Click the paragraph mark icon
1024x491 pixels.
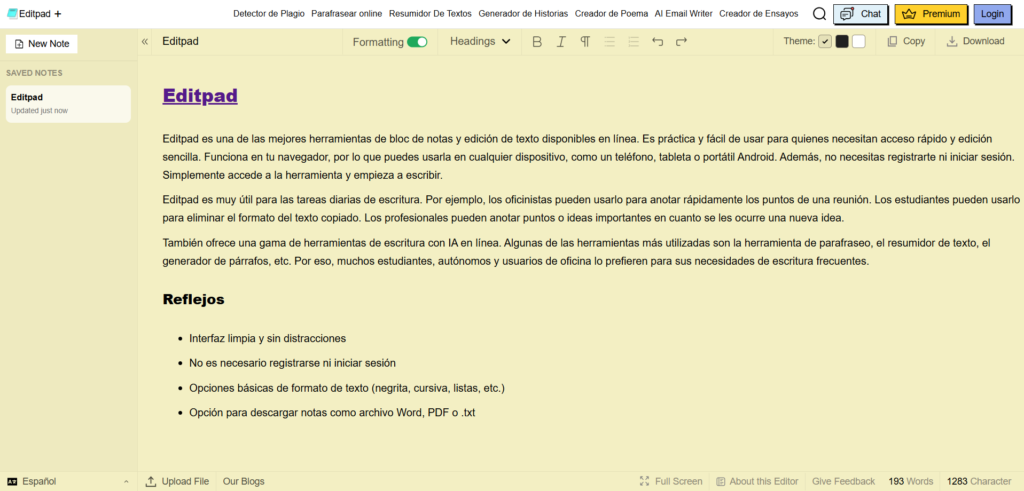pyautogui.click(x=585, y=42)
